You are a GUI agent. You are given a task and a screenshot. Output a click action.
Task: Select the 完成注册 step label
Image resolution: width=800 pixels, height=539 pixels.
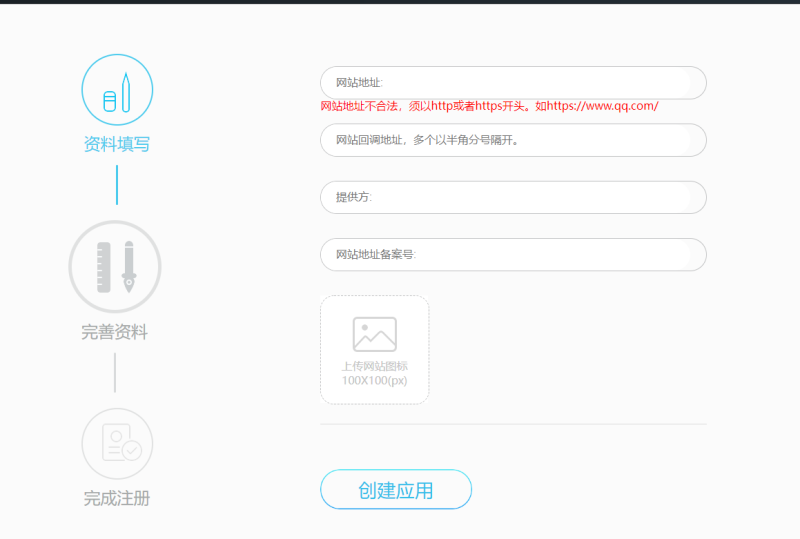117,498
